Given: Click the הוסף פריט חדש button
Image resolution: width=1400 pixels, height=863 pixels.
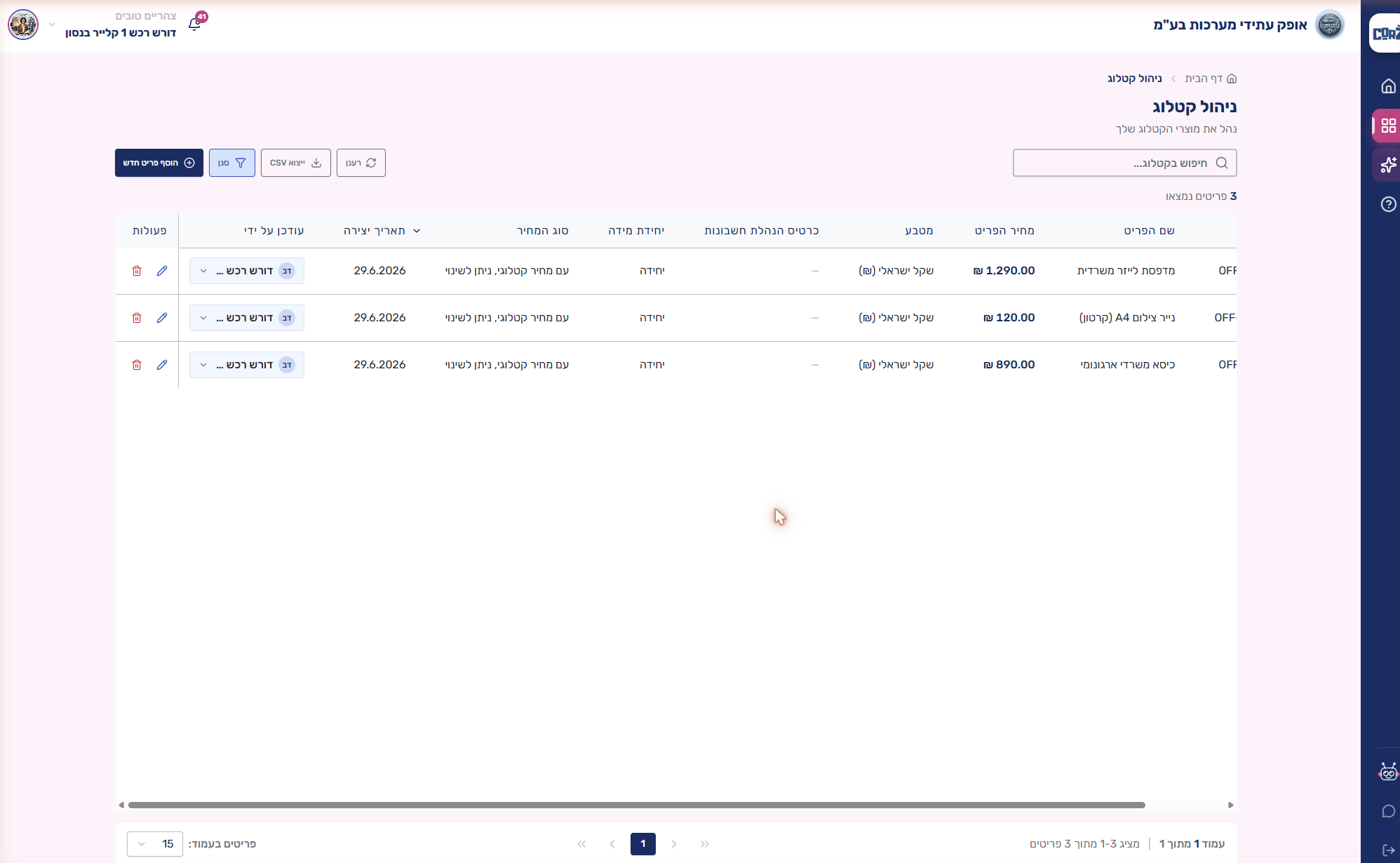Looking at the screenshot, I should (x=159, y=163).
